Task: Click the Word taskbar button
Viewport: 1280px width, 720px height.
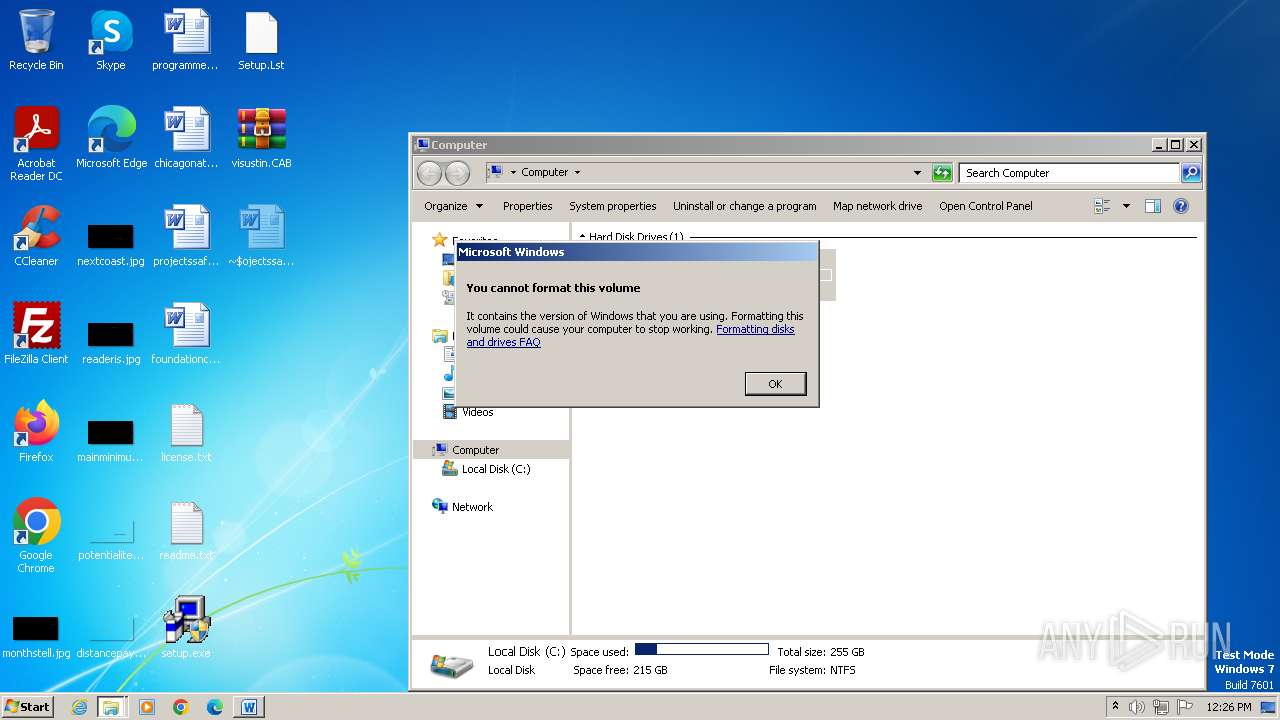Action: (249, 707)
